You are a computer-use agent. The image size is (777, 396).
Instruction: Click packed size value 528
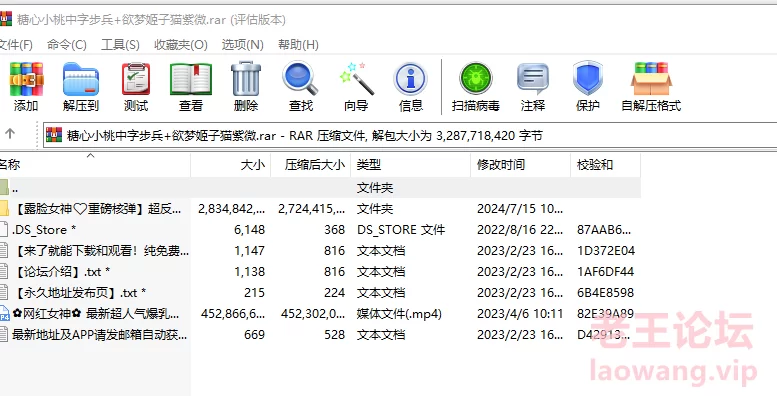[x=334, y=335]
